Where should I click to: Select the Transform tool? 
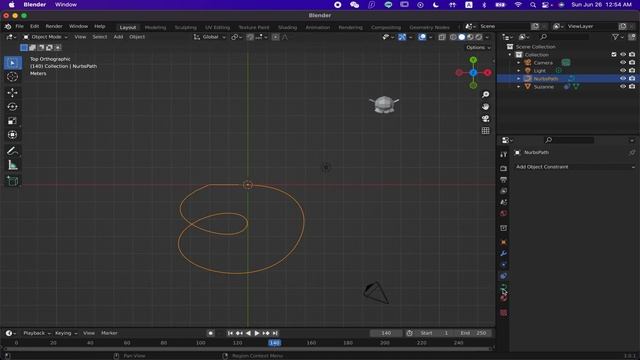tap(13, 134)
